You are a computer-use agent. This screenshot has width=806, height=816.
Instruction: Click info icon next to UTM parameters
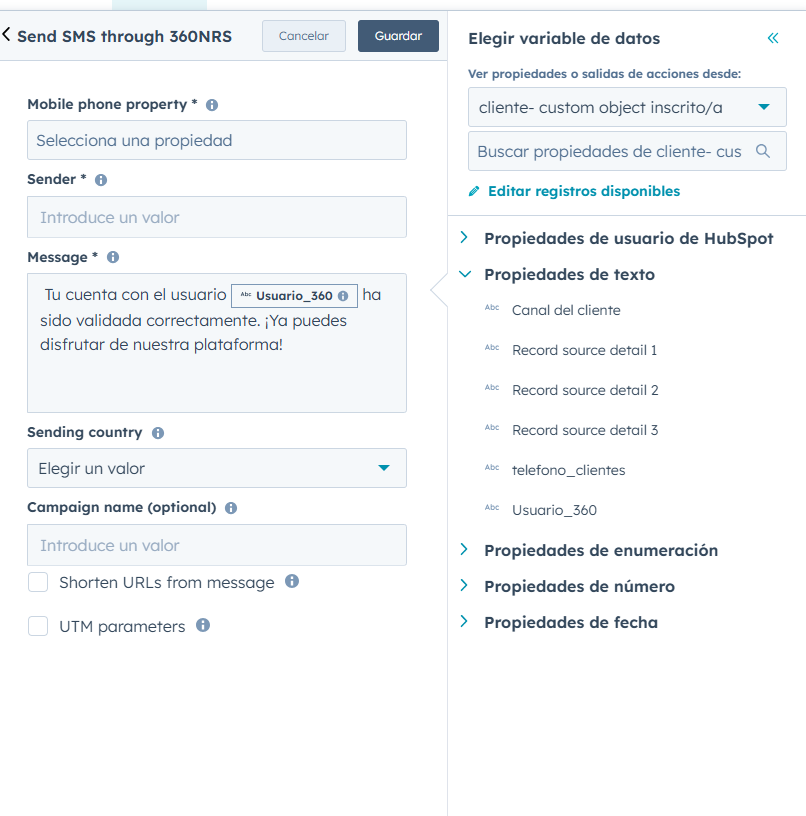[x=203, y=625]
